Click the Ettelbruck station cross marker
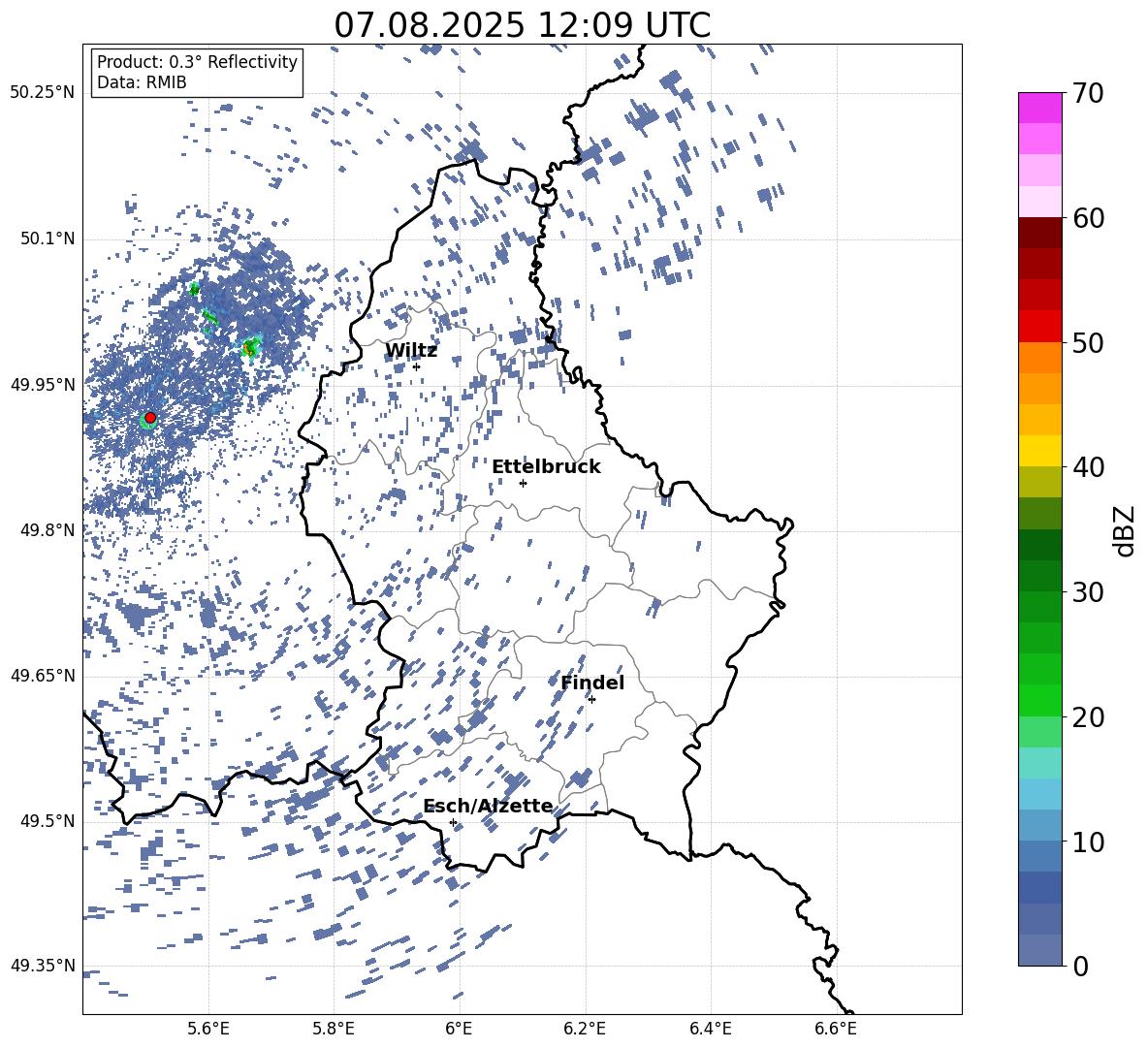Screen dimensions: 1148x1048 pyautogui.click(x=523, y=483)
